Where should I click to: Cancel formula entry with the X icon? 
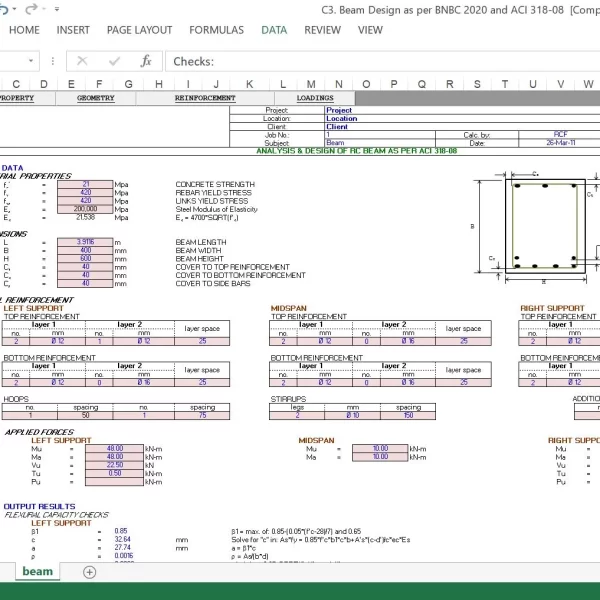82,61
